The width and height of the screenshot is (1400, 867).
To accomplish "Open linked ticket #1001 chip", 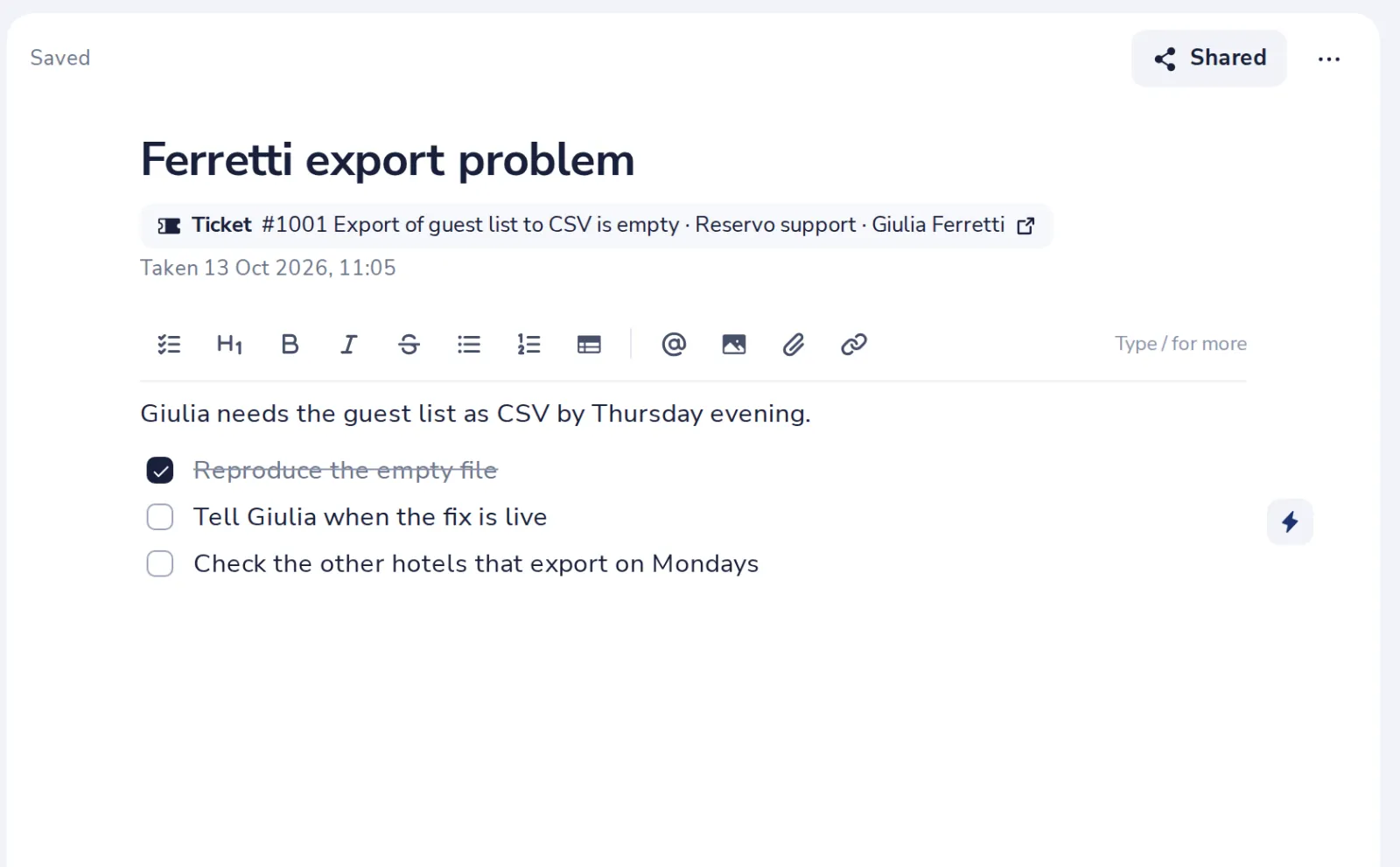I will tap(596, 226).
